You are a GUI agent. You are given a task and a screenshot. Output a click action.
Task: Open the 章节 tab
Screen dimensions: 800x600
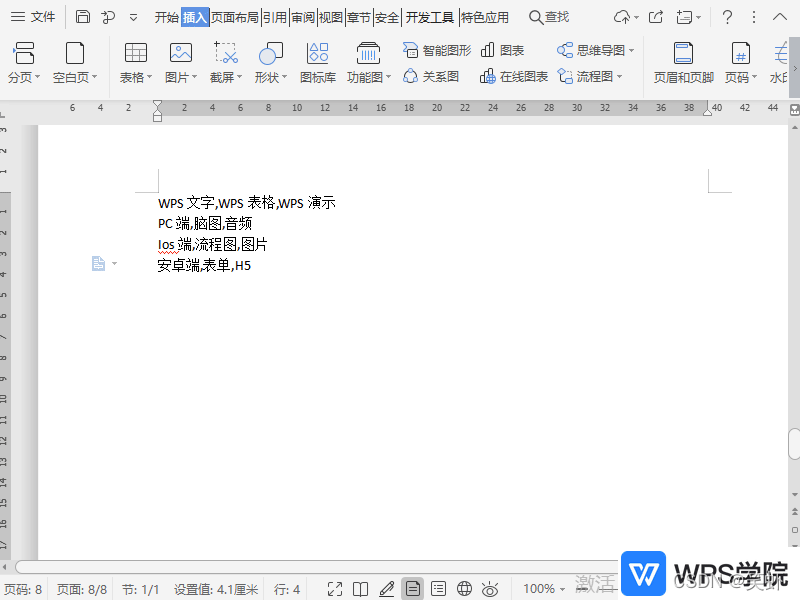[359, 17]
